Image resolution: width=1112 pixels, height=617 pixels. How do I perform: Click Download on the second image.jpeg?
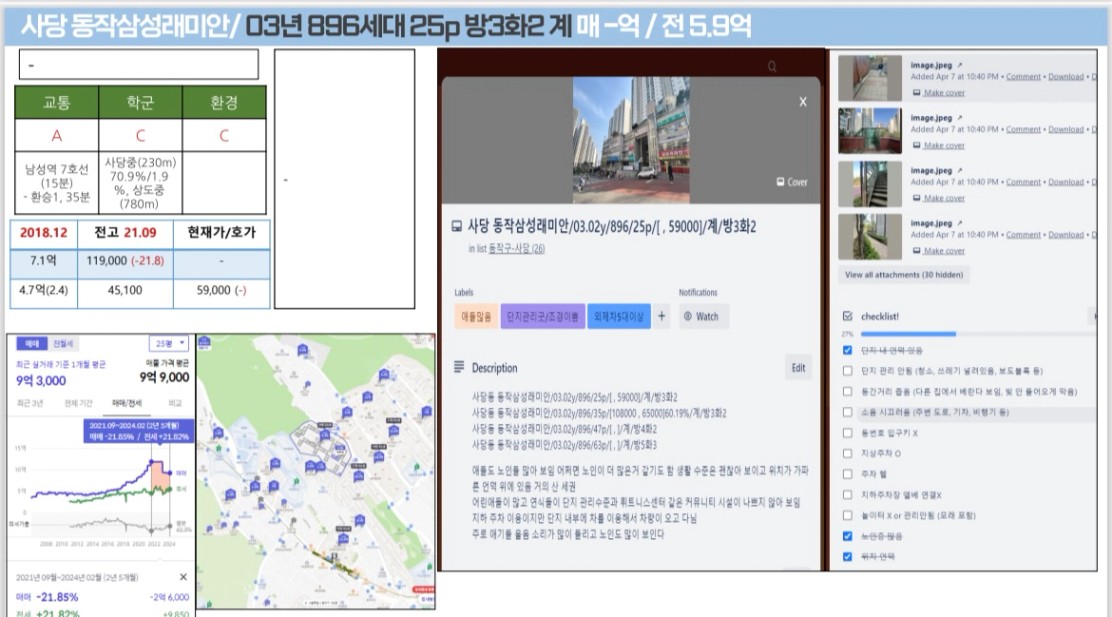coord(1066,129)
